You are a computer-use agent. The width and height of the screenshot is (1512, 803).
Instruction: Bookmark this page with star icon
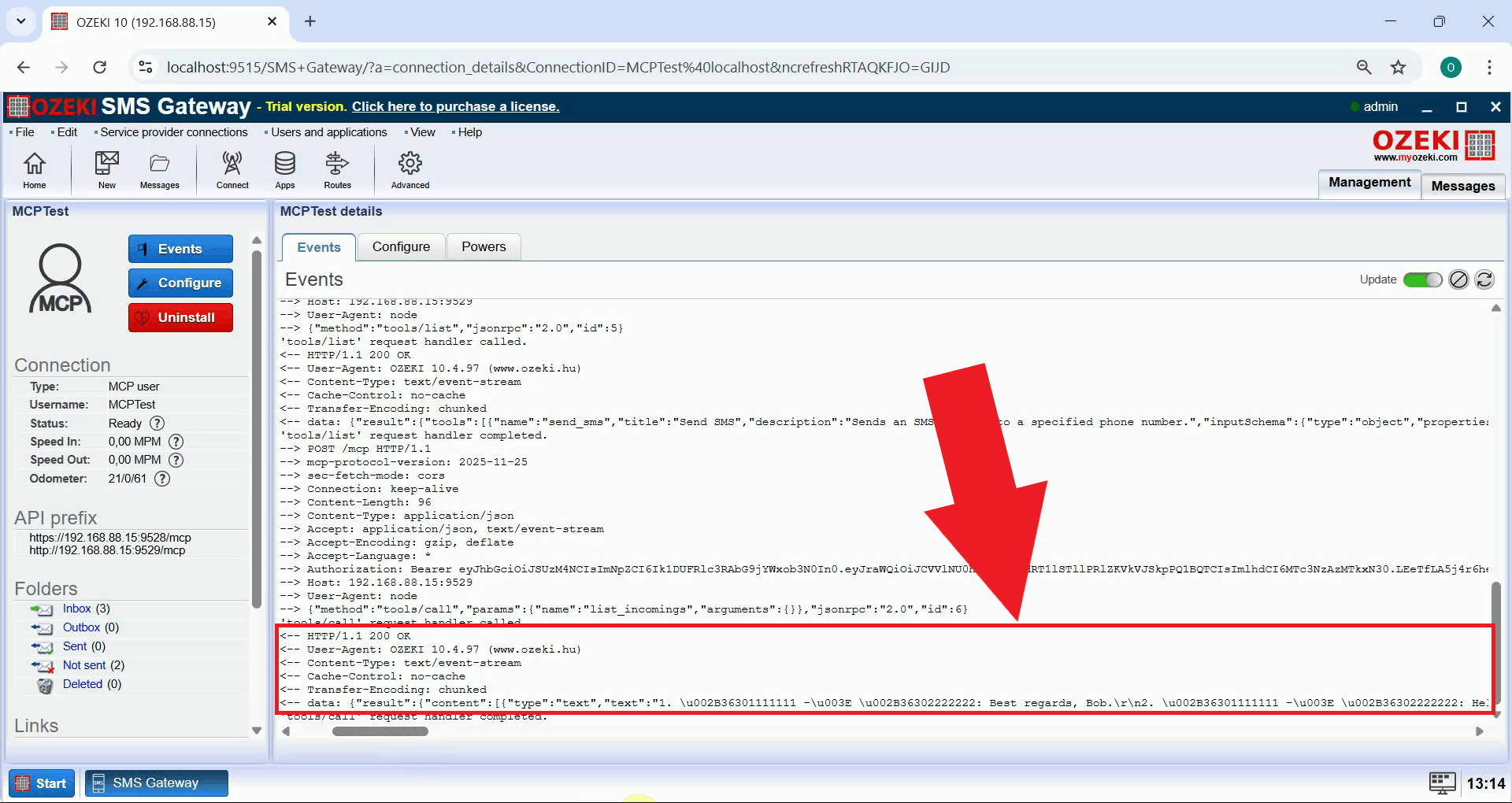[x=1398, y=67]
